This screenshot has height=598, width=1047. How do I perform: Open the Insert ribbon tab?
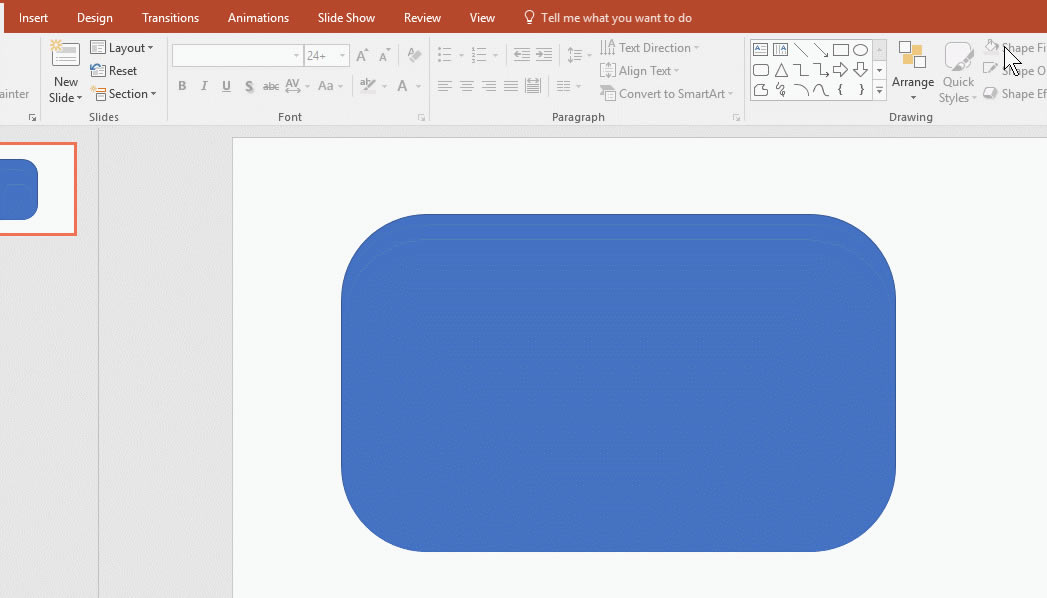pos(33,18)
